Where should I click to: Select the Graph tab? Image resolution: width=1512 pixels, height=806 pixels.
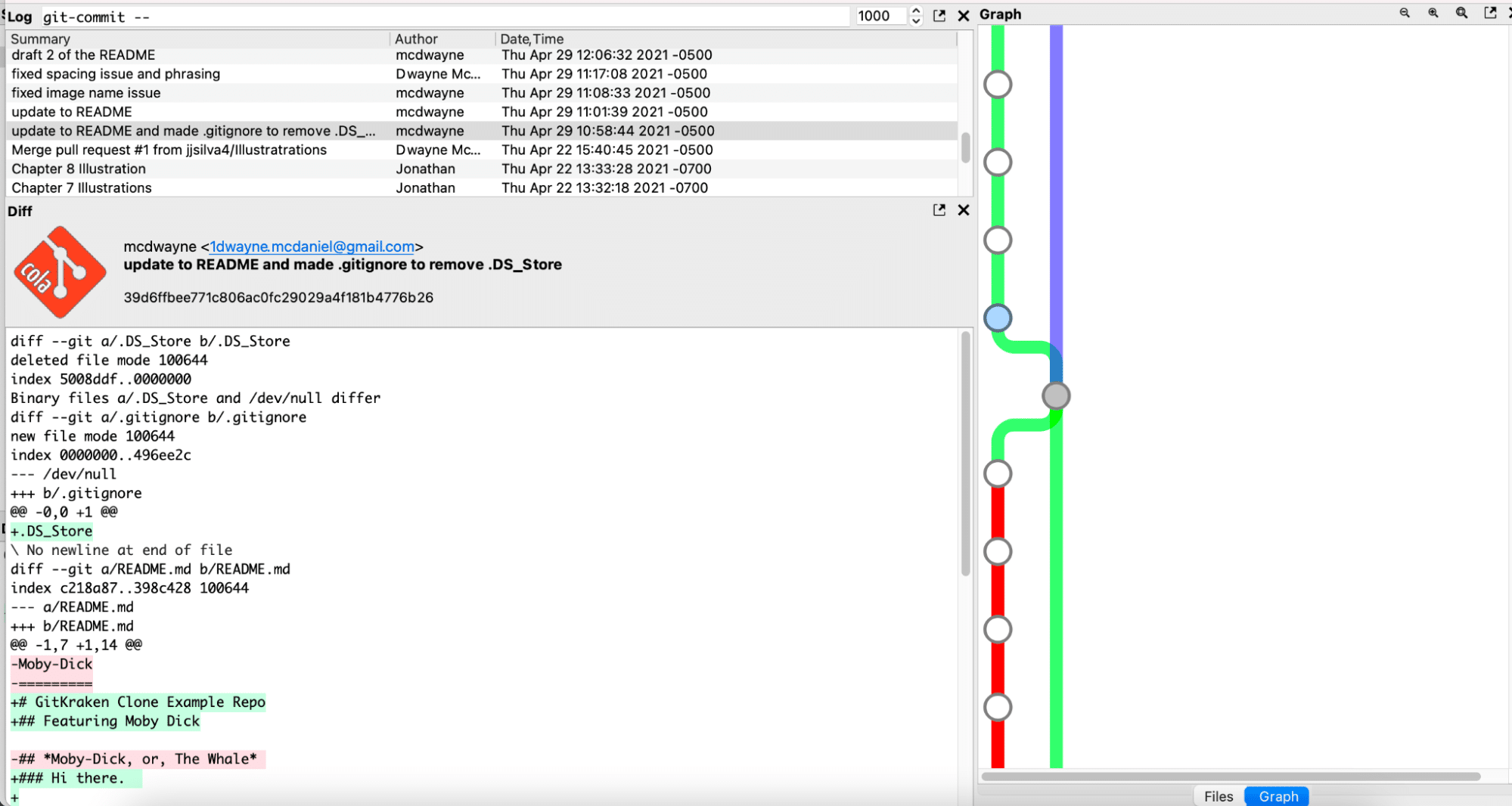pyautogui.click(x=1278, y=796)
